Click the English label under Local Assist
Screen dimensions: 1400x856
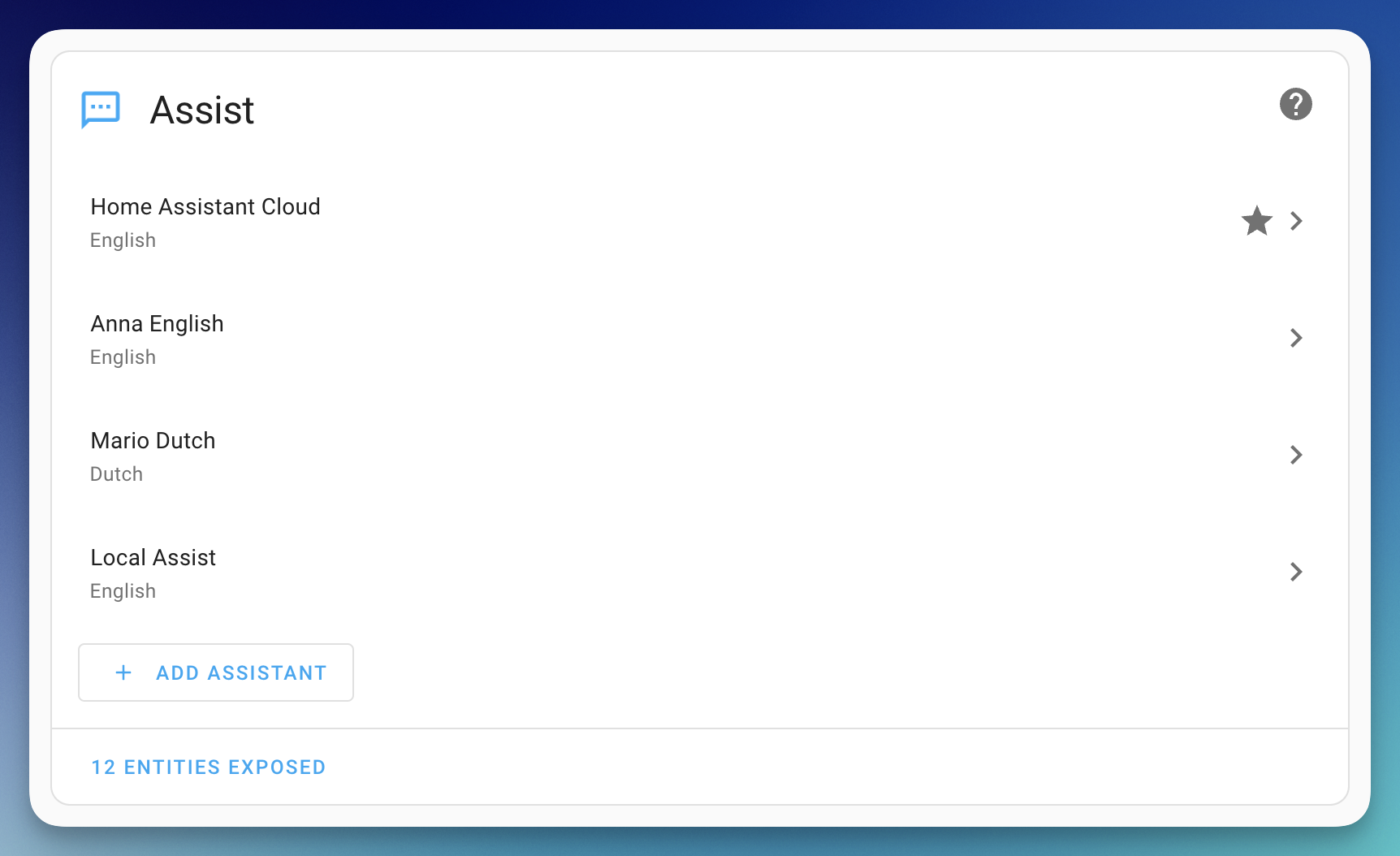click(x=123, y=590)
